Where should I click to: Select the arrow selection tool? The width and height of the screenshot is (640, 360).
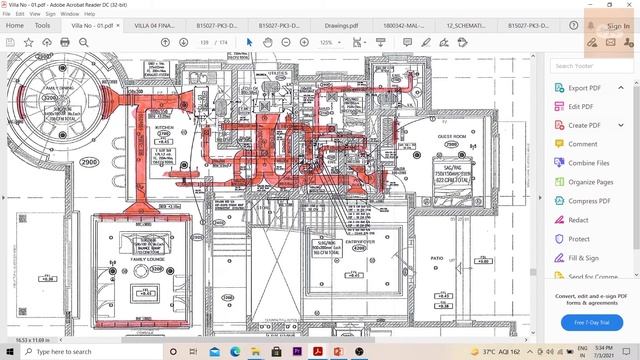pyautogui.click(x=249, y=42)
